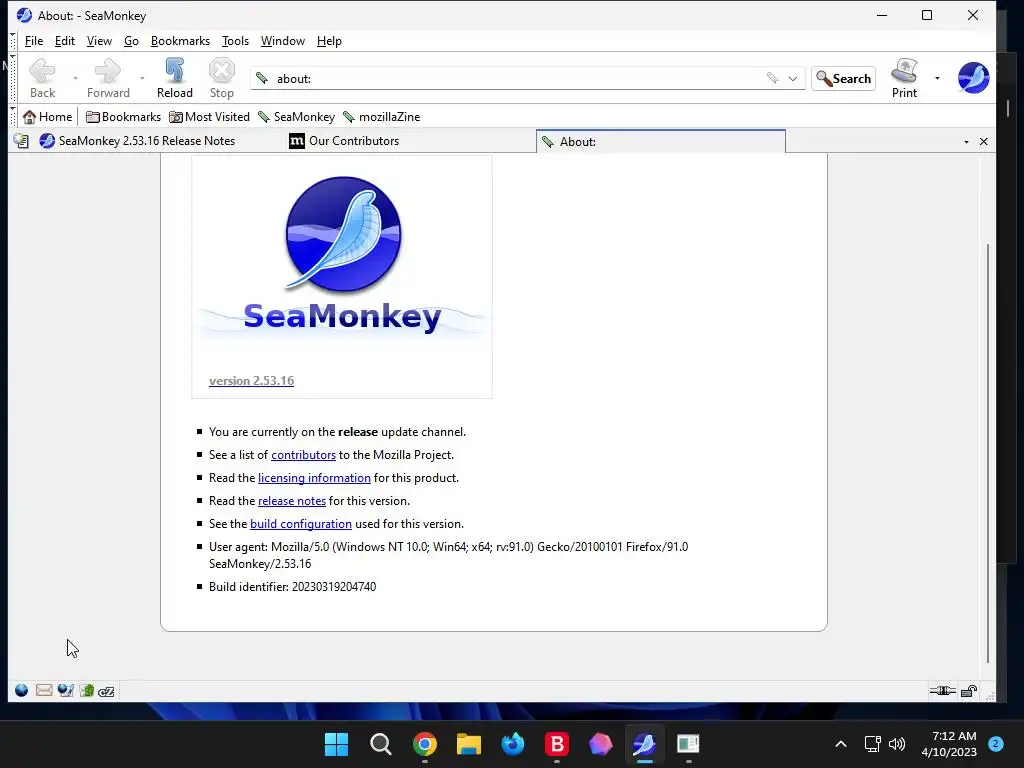
Task: Open network icon in system tray
Action: [x=872, y=744]
